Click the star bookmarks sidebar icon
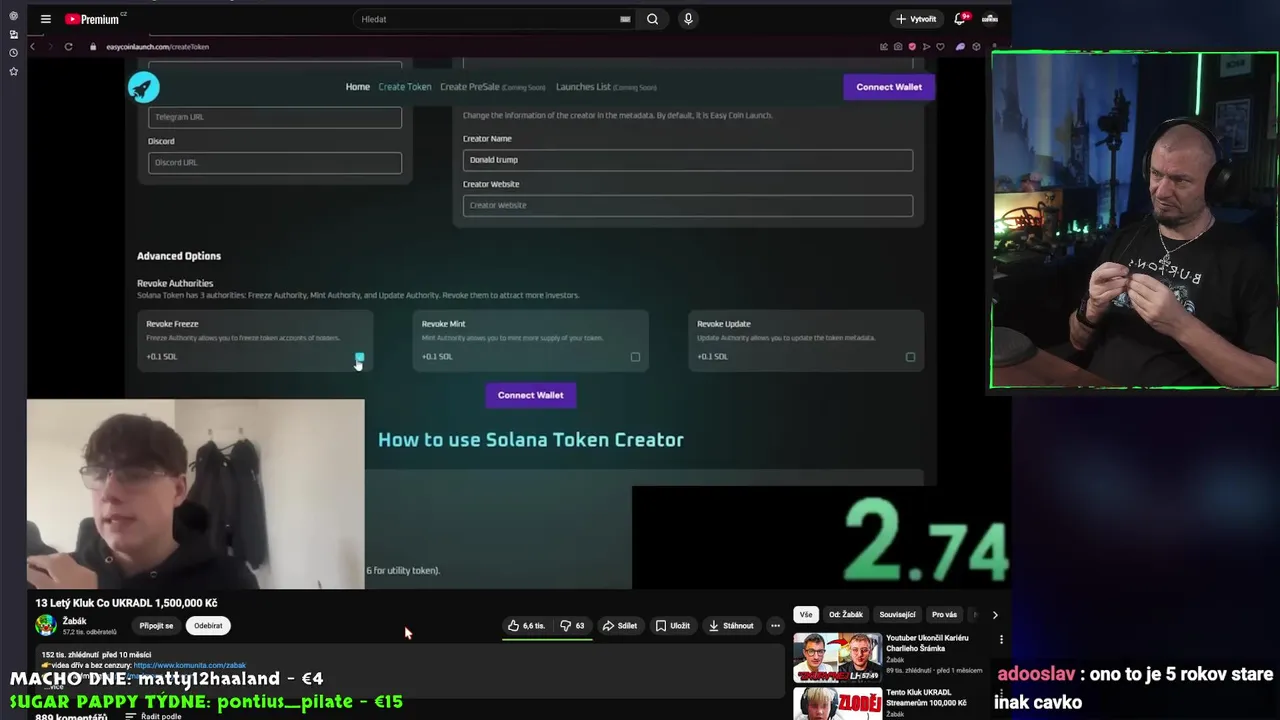1280x720 pixels. point(13,72)
